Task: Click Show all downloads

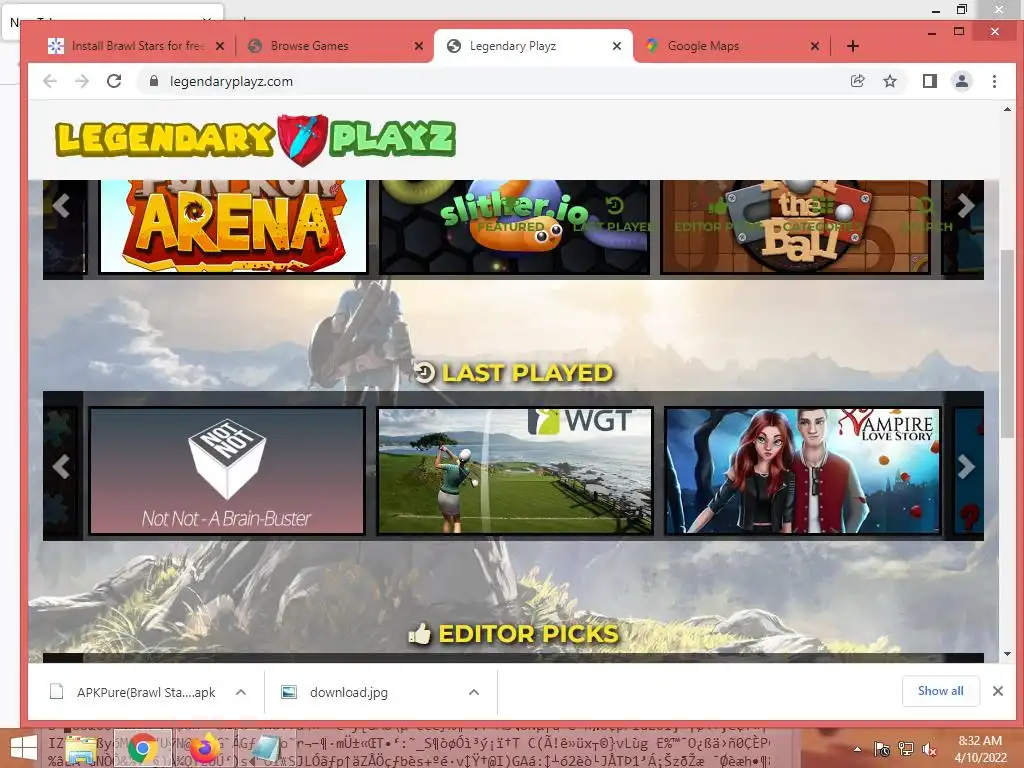Action: coord(940,691)
